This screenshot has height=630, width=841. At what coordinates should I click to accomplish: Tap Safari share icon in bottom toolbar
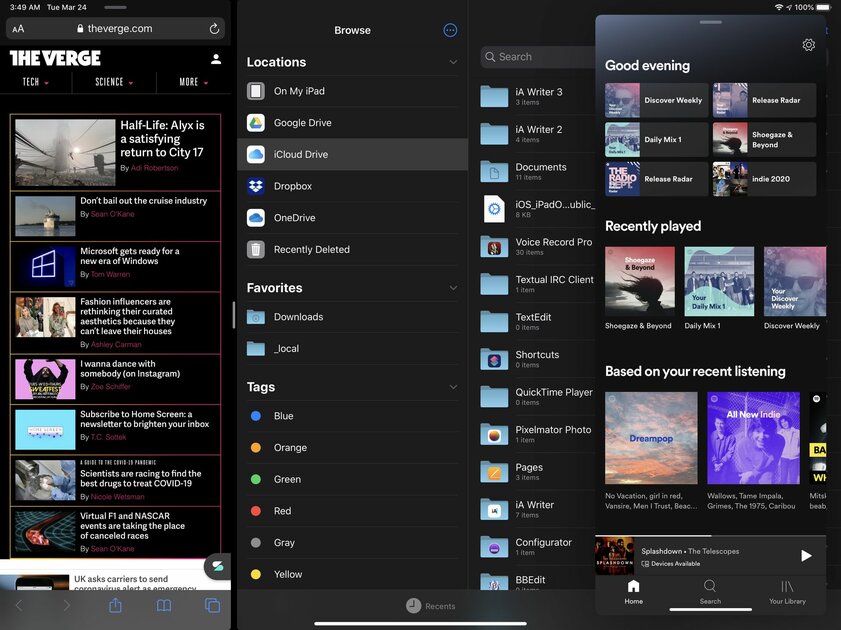(115, 606)
